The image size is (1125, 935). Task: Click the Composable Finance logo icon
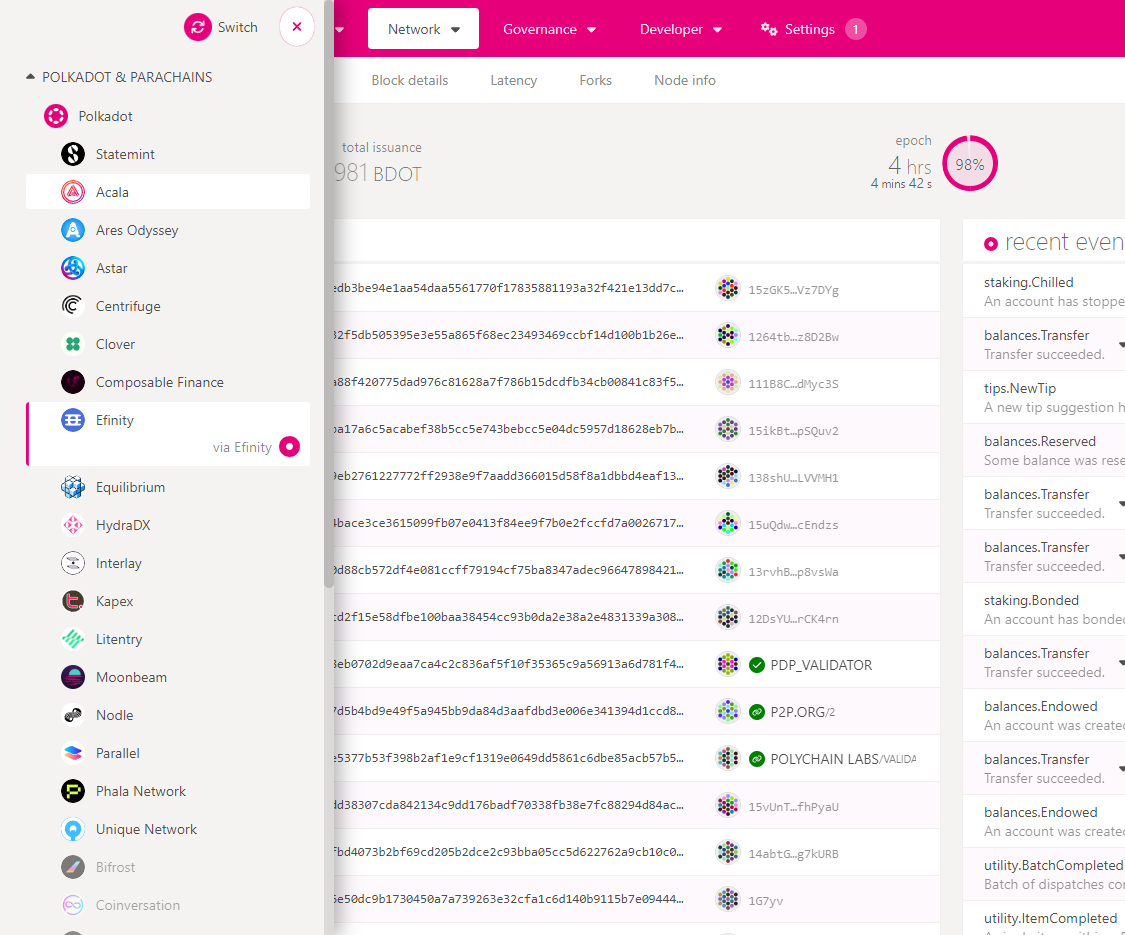(x=72, y=382)
